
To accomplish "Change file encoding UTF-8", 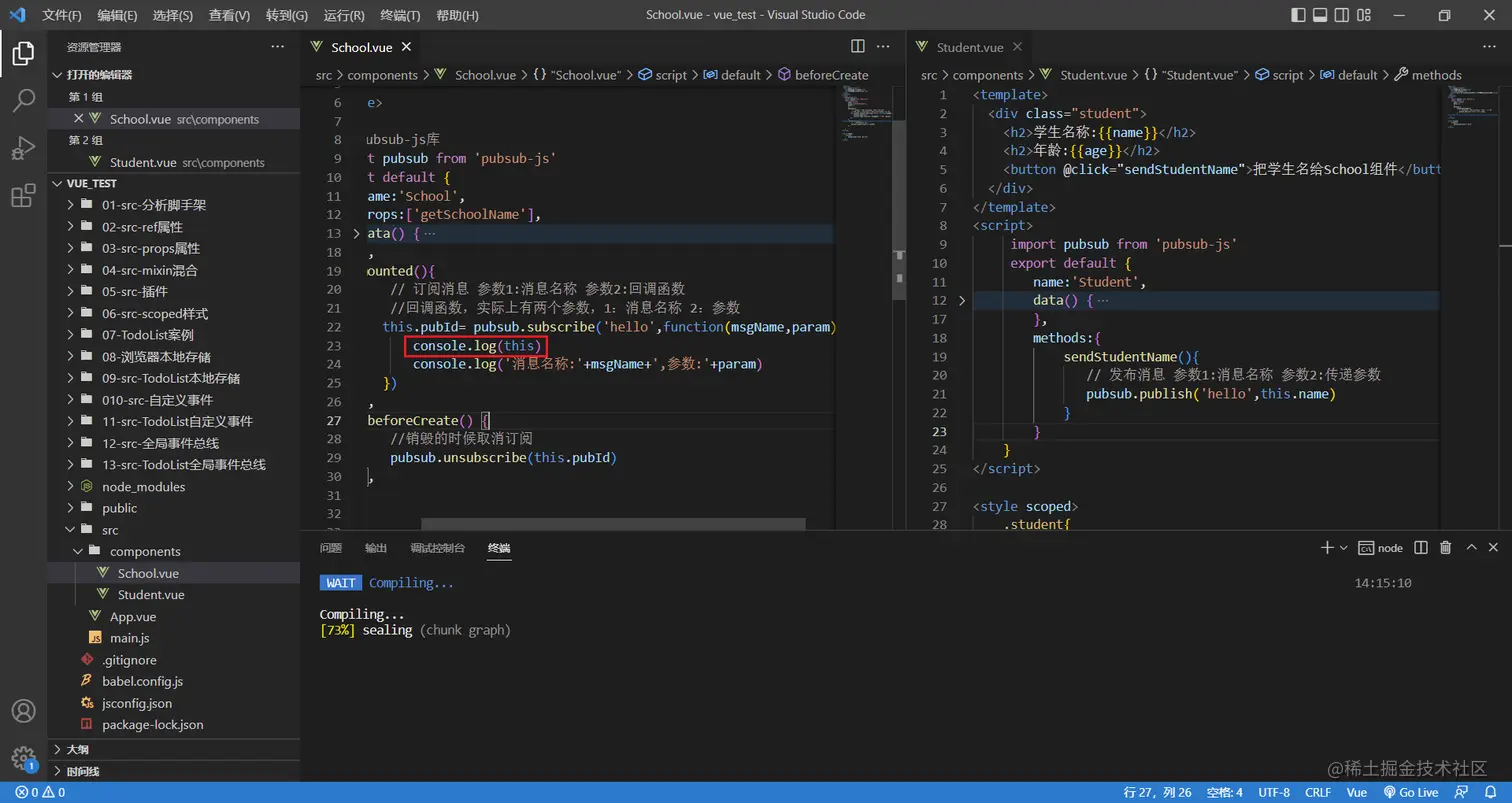I will click(x=1273, y=793).
